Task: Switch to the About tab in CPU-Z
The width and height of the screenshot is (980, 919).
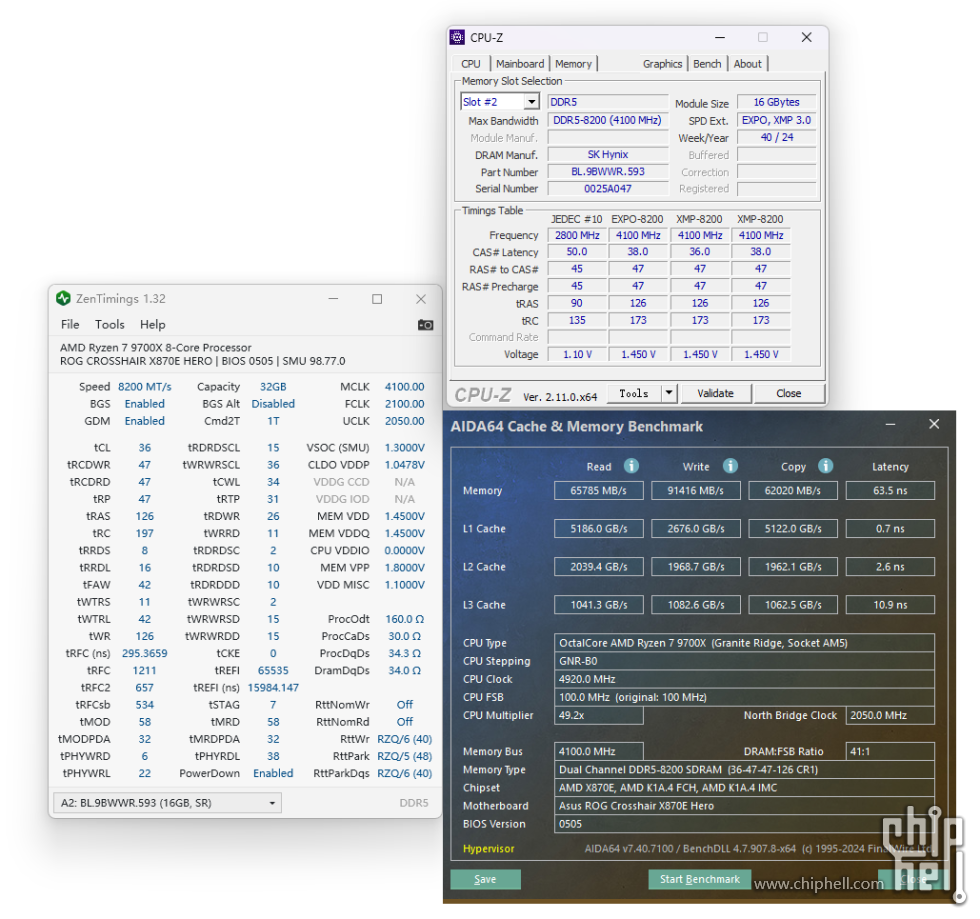Action: pyautogui.click(x=748, y=64)
